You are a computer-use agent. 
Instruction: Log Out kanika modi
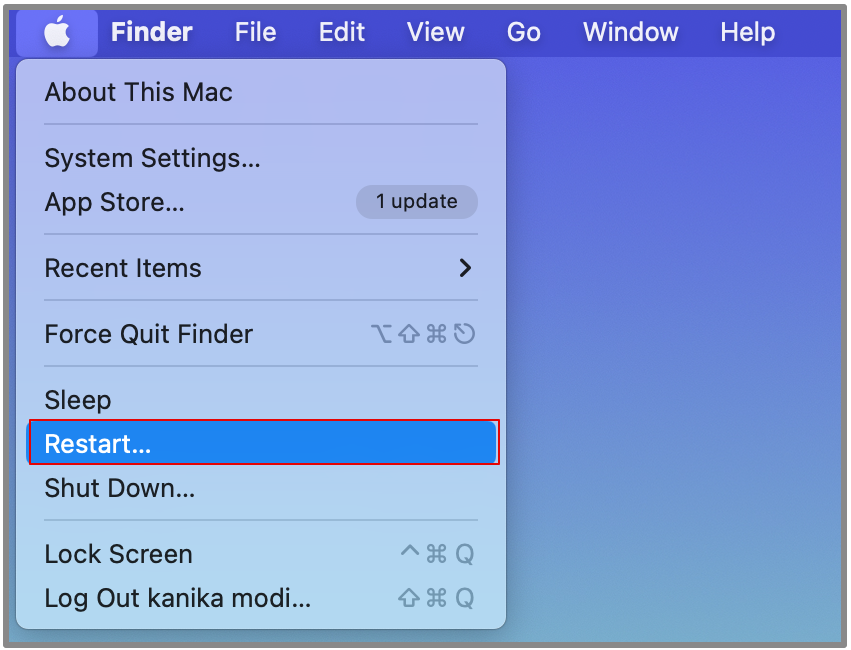[x=177, y=598]
